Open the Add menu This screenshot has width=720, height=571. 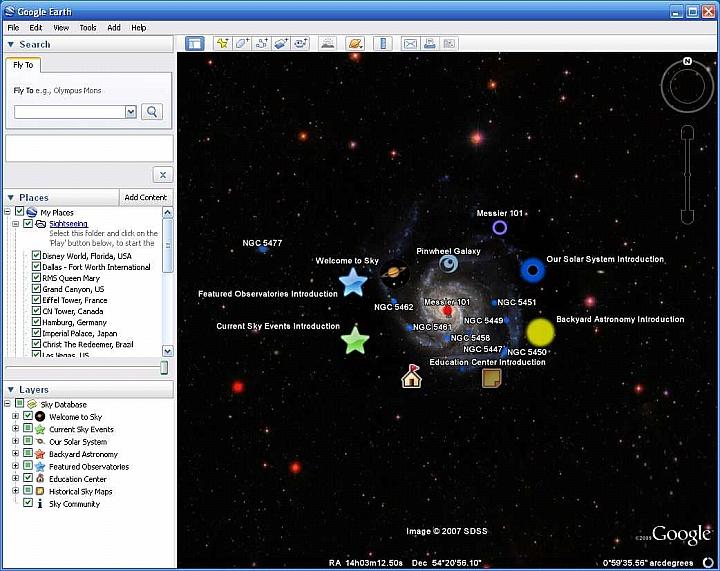point(114,28)
